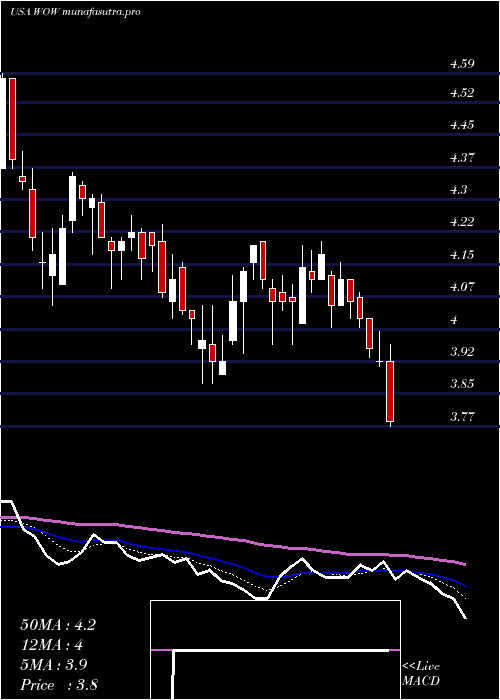Click the '50MA : 4.2' readout
This screenshot has height=700, width=500.
[58, 625]
